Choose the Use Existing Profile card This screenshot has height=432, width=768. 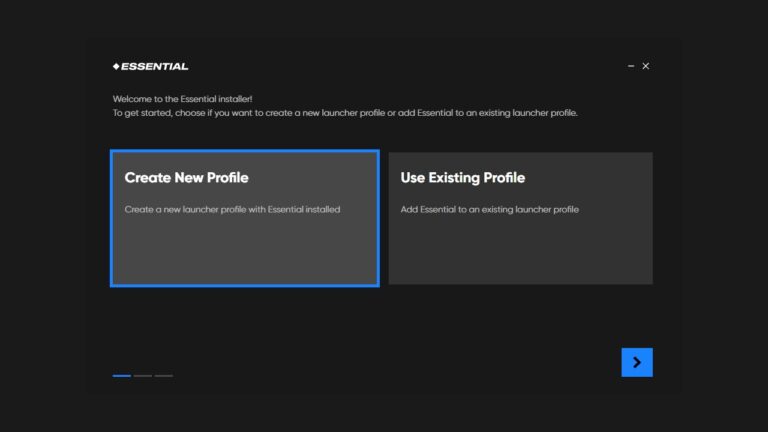[521, 218]
